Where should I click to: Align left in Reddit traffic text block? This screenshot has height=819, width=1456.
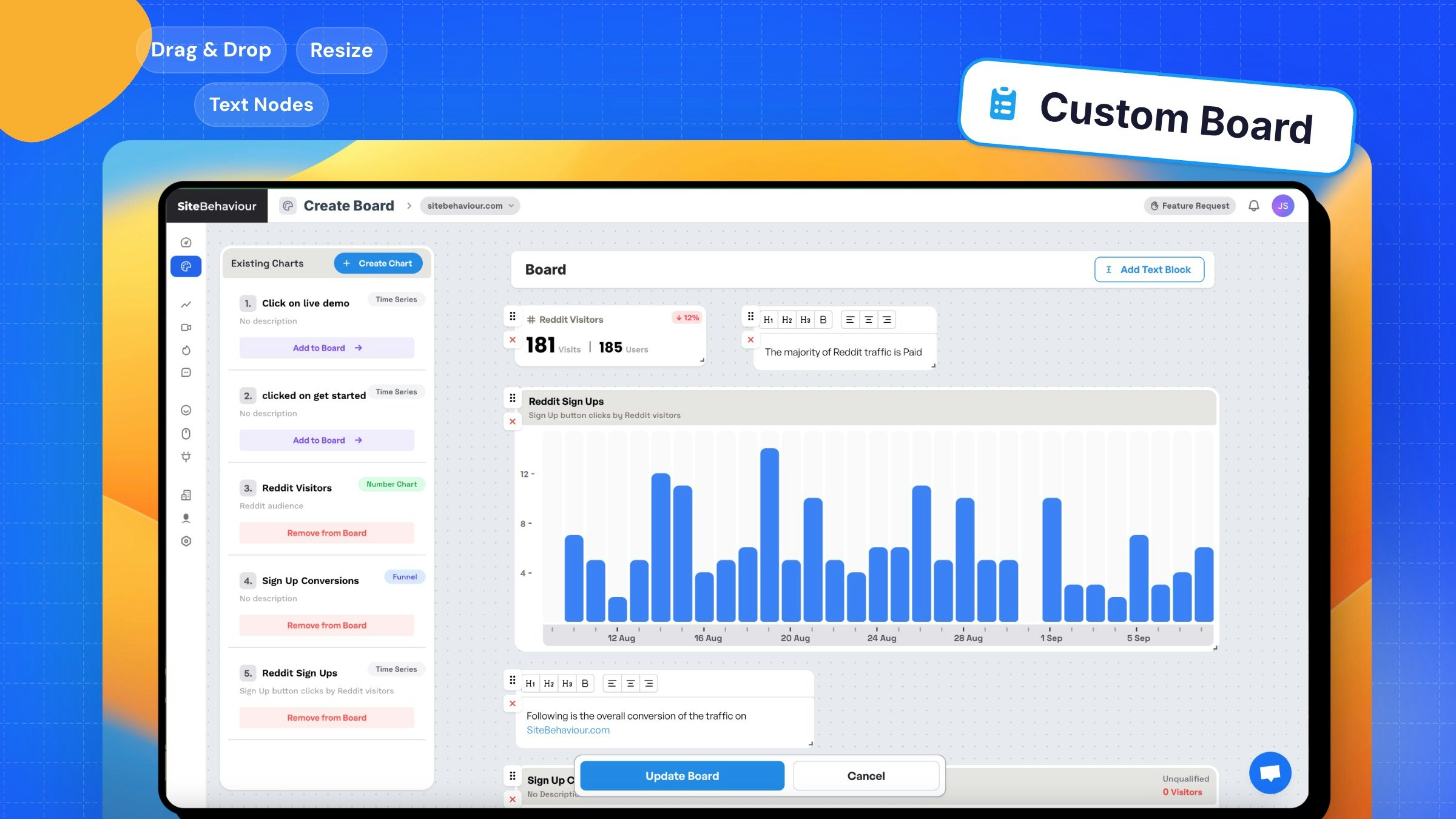coord(850,320)
